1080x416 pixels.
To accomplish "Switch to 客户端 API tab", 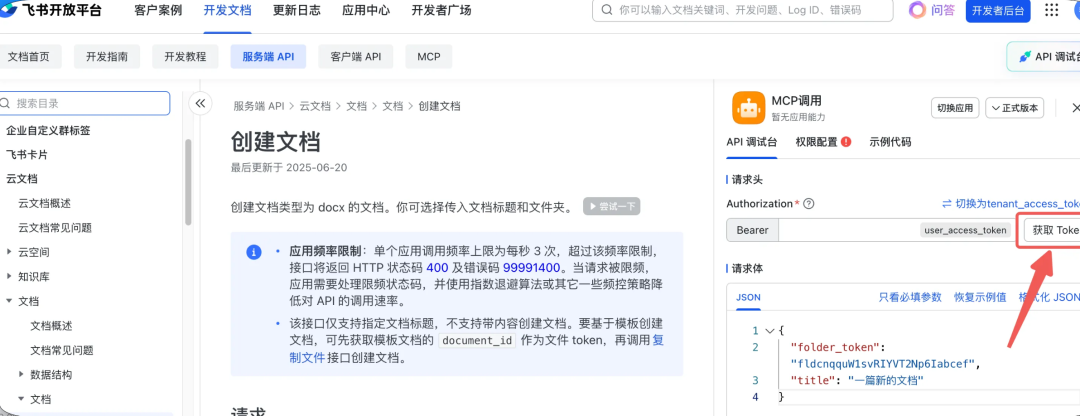I will (x=355, y=56).
